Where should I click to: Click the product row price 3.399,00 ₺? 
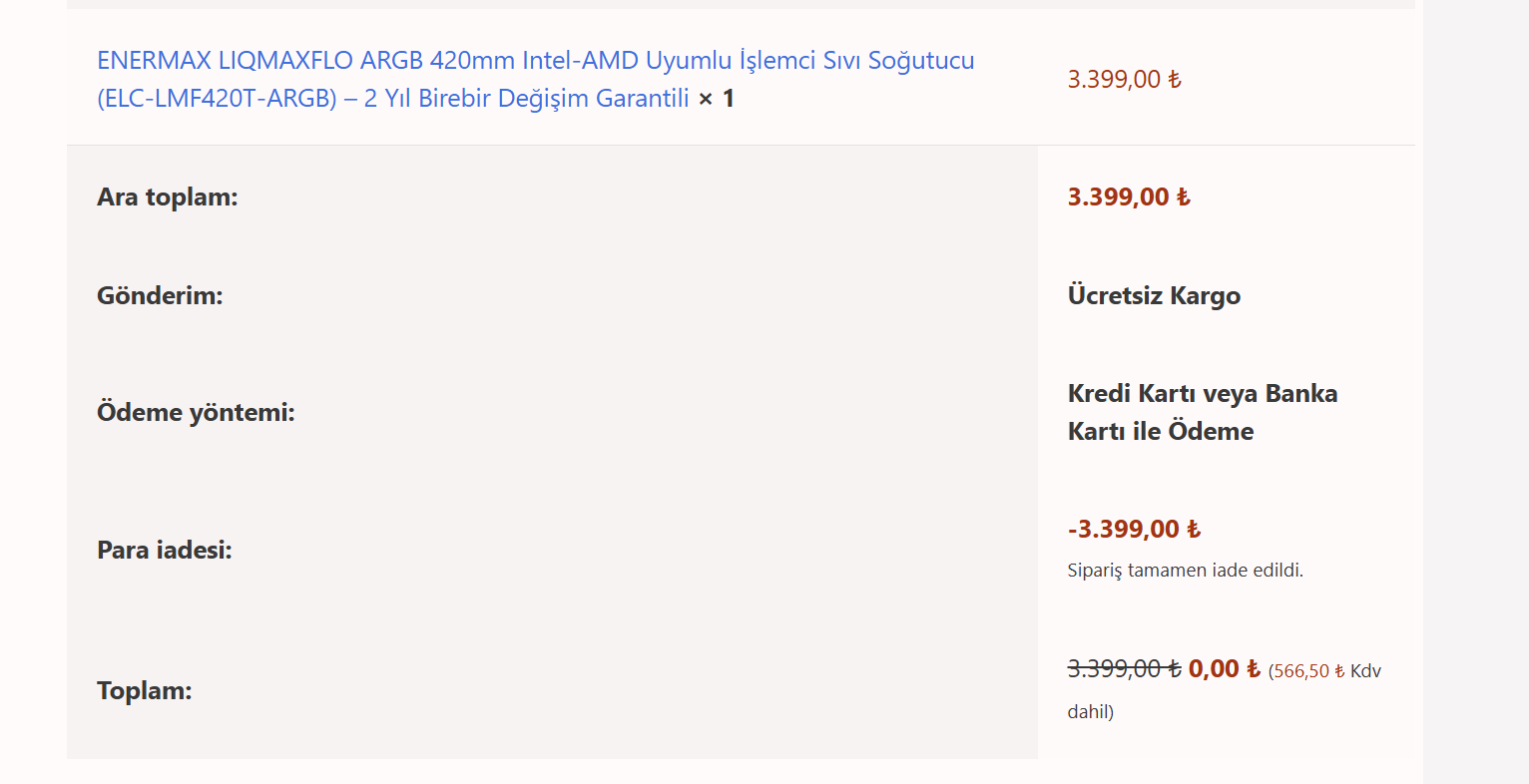(1124, 80)
